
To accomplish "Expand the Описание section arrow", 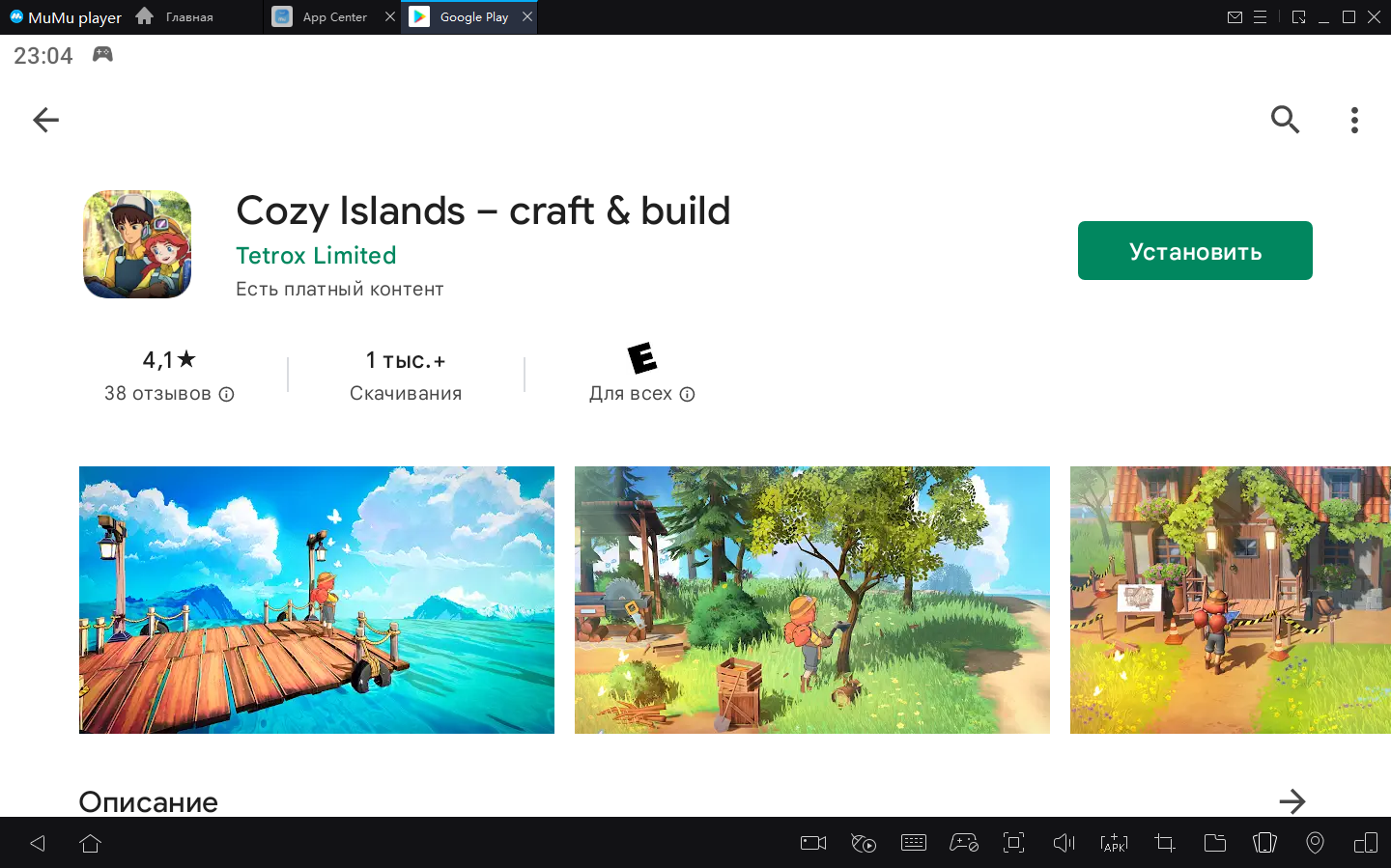I will point(1292,800).
